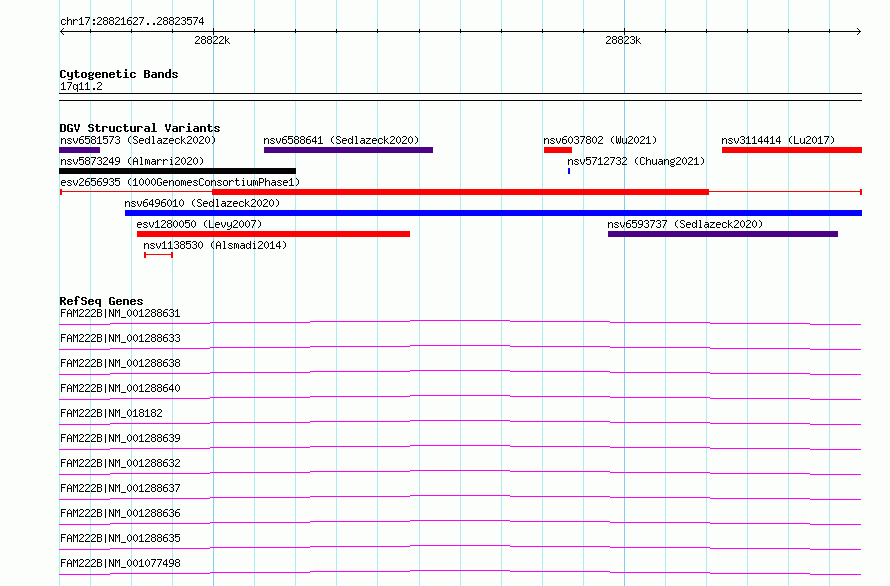Select the purple nsv6581573 variant bar
The width and height of the screenshot is (890, 586).
[x=79, y=150]
